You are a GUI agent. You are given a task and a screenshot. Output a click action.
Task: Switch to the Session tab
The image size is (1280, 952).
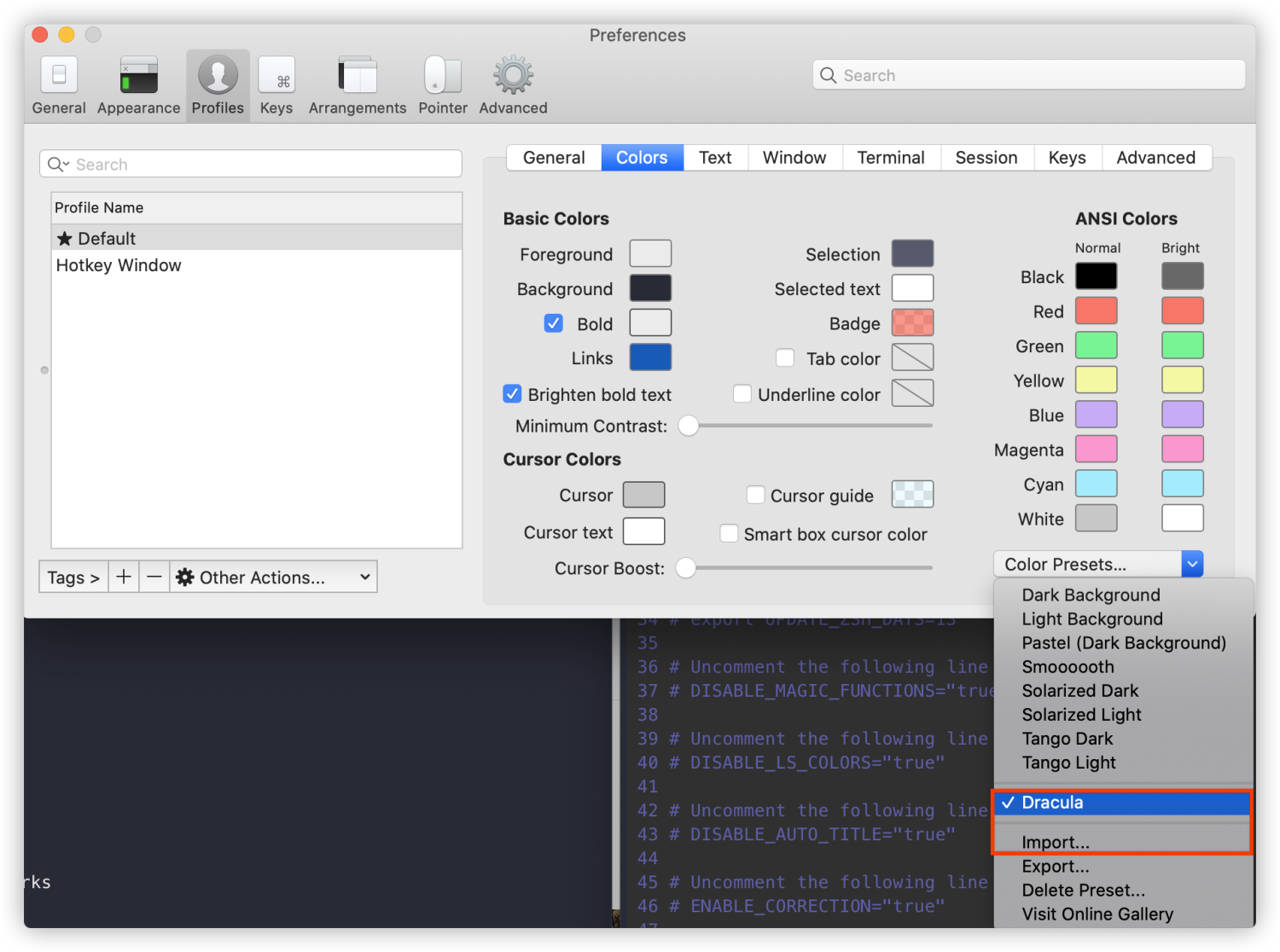(x=986, y=157)
